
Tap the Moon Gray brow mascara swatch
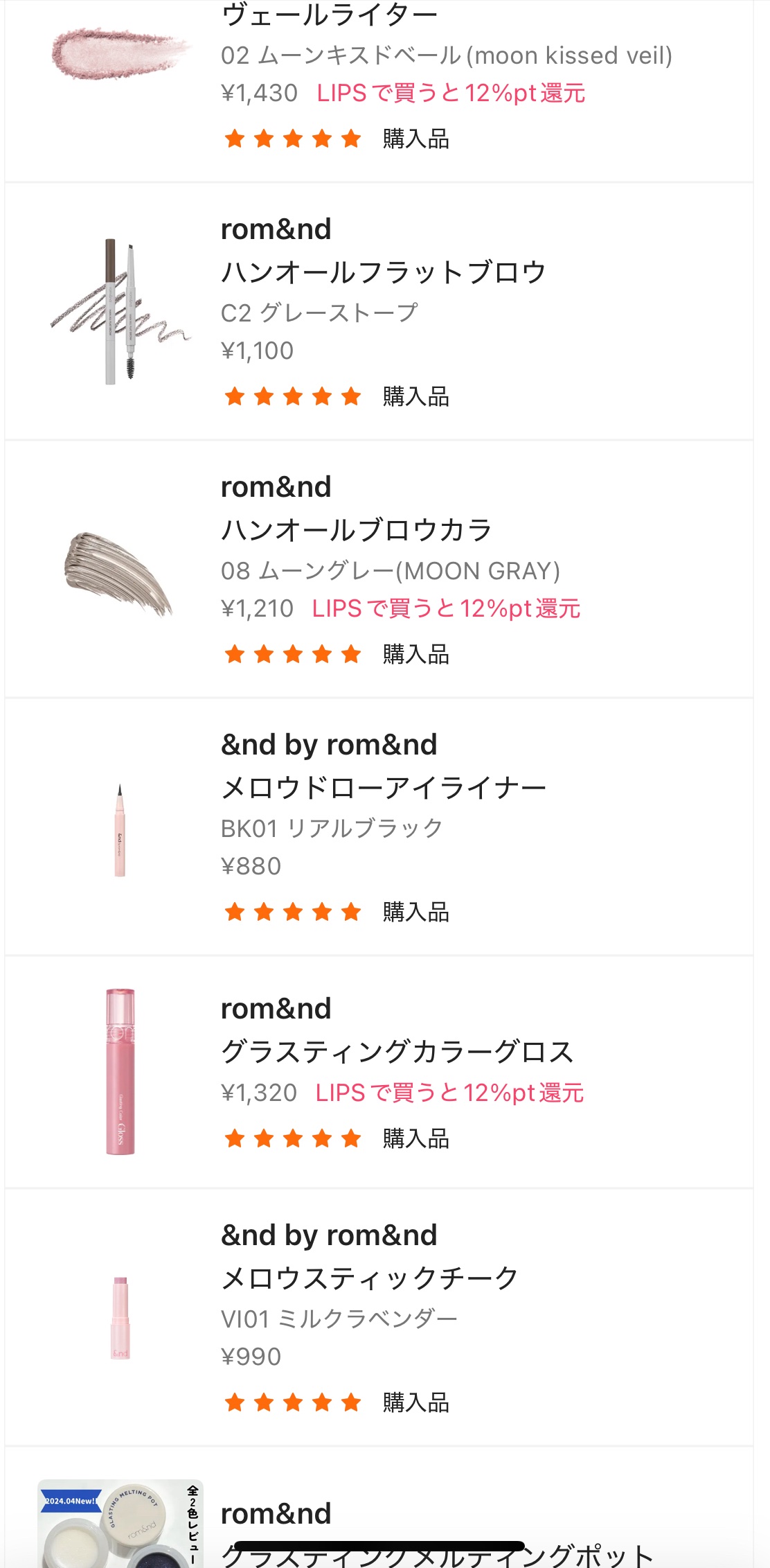point(118,573)
